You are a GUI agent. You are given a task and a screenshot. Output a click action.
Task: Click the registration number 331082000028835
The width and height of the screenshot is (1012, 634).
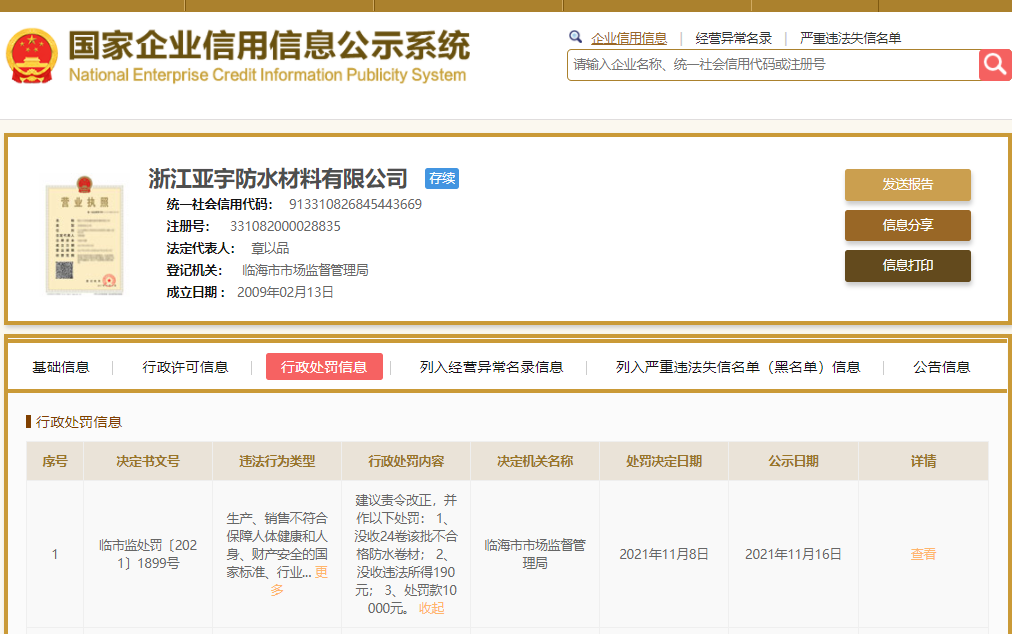tap(285, 227)
